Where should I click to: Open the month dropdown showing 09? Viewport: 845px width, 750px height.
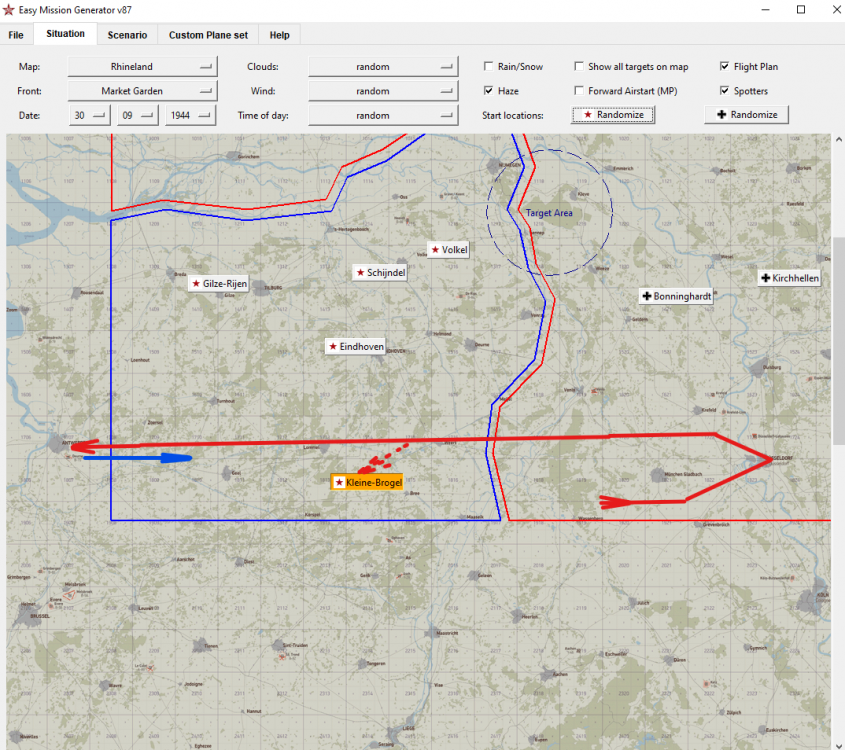[138, 115]
